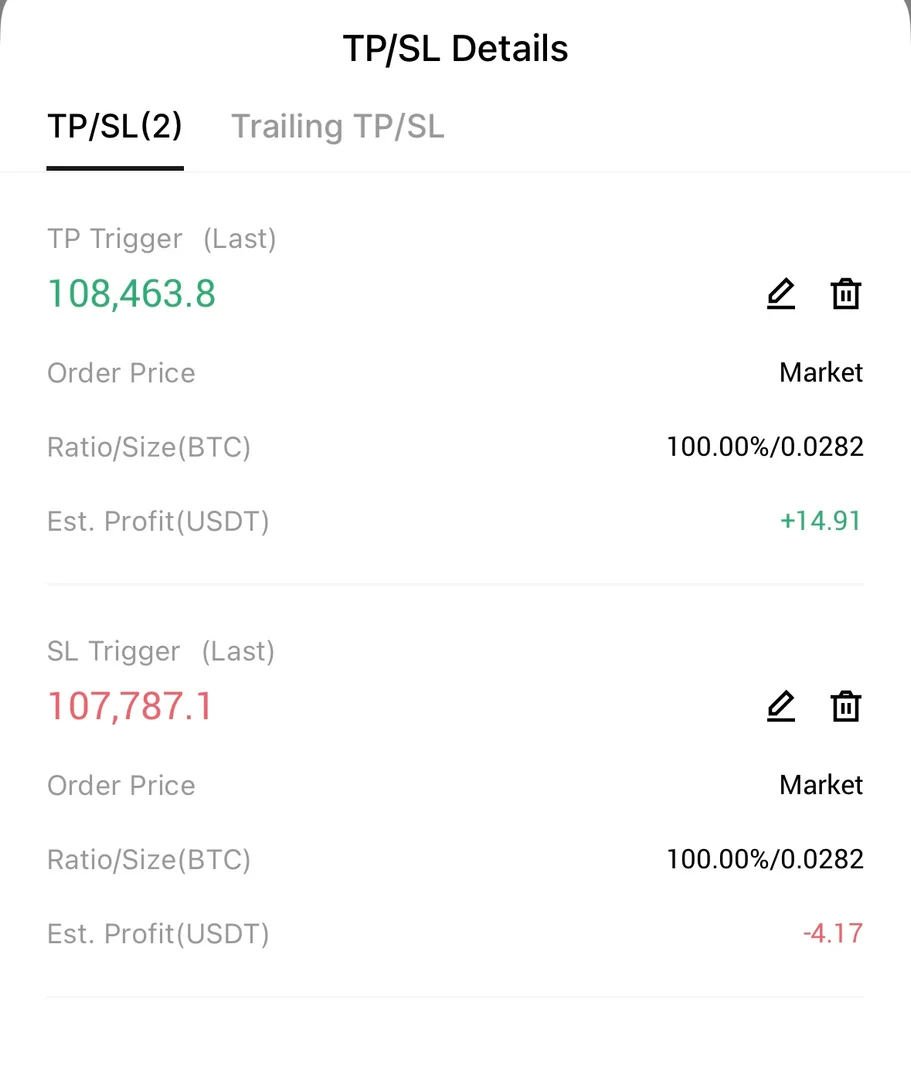The image size is (911, 1080).
Task: Tap the TP trigger price 108,463.8
Action: (132, 294)
